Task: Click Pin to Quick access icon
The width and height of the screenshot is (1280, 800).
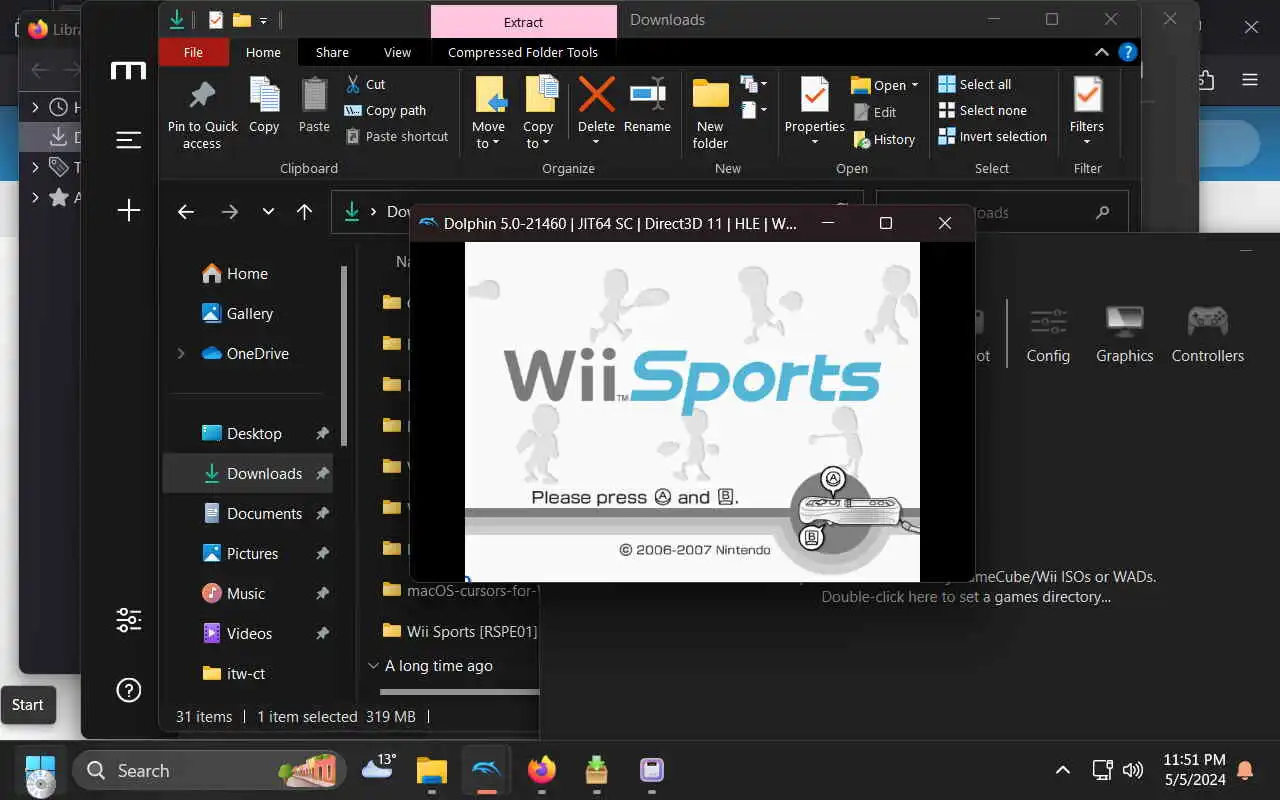Action: 202,96
